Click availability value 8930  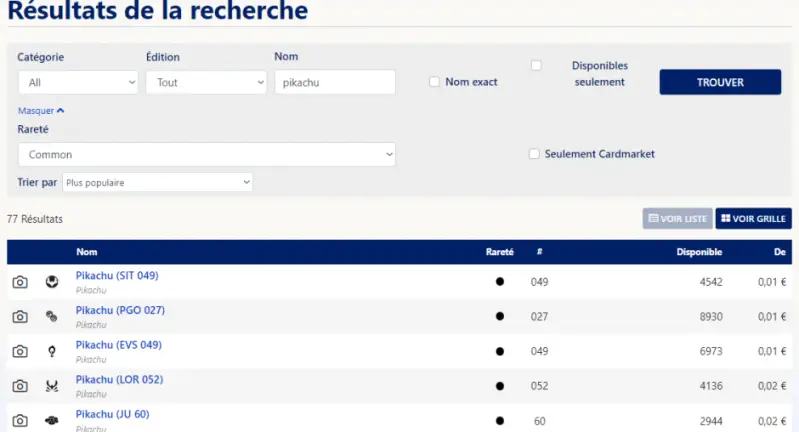click(x=711, y=316)
